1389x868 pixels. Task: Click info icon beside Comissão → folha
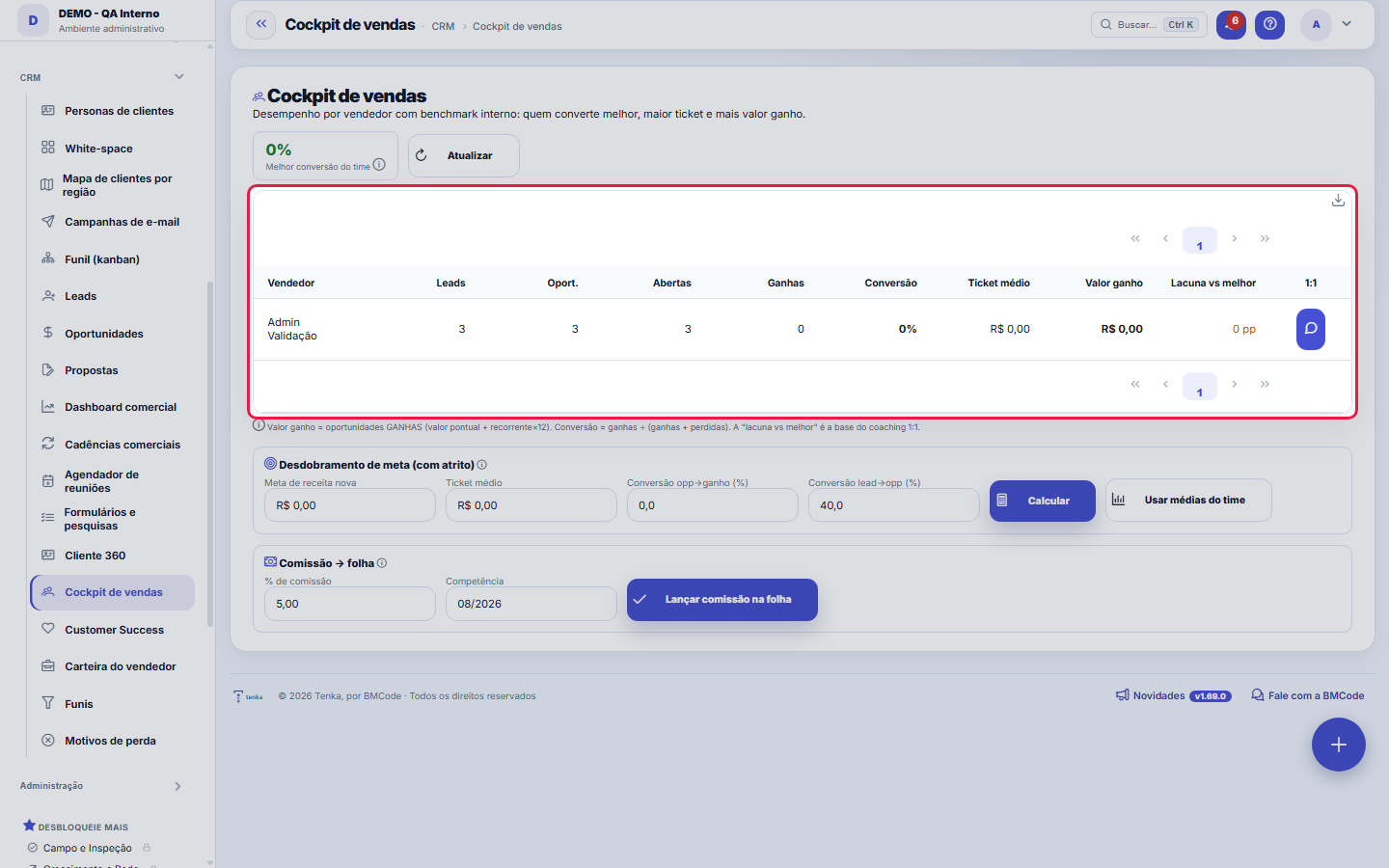tap(382, 563)
